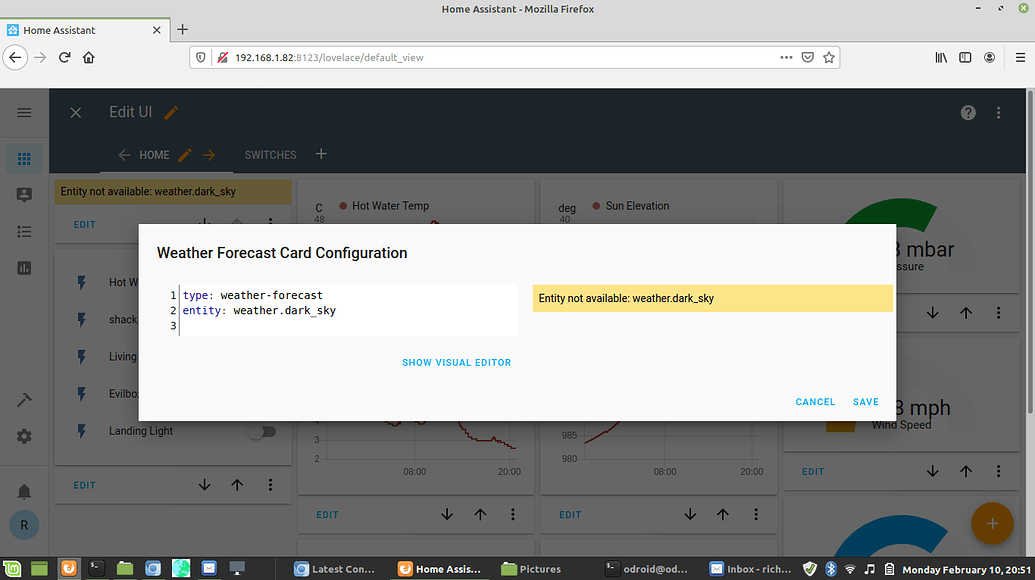Image resolution: width=1035 pixels, height=580 pixels.
Task: Edit the dashboard title pencil icon
Action: pos(171,113)
